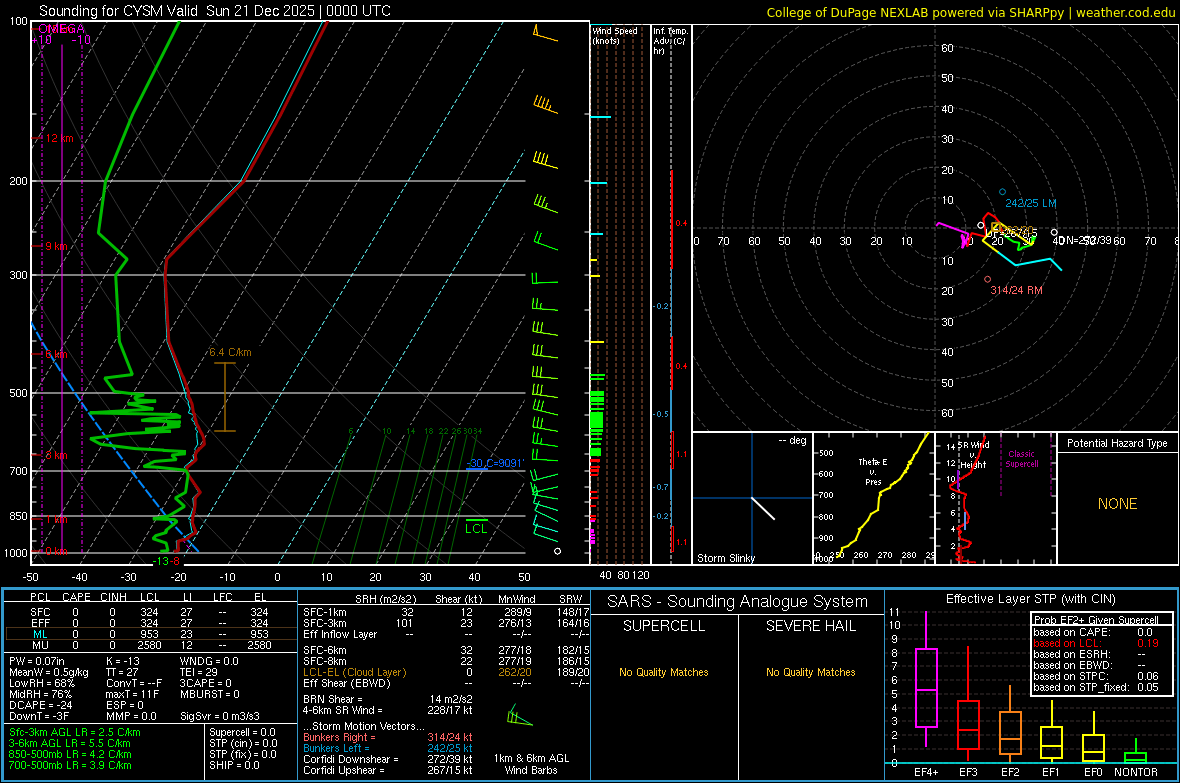Click 'No Quality Matches' under SUPERCELL
The height and width of the screenshot is (783, 1180).
tap(664, 672)
